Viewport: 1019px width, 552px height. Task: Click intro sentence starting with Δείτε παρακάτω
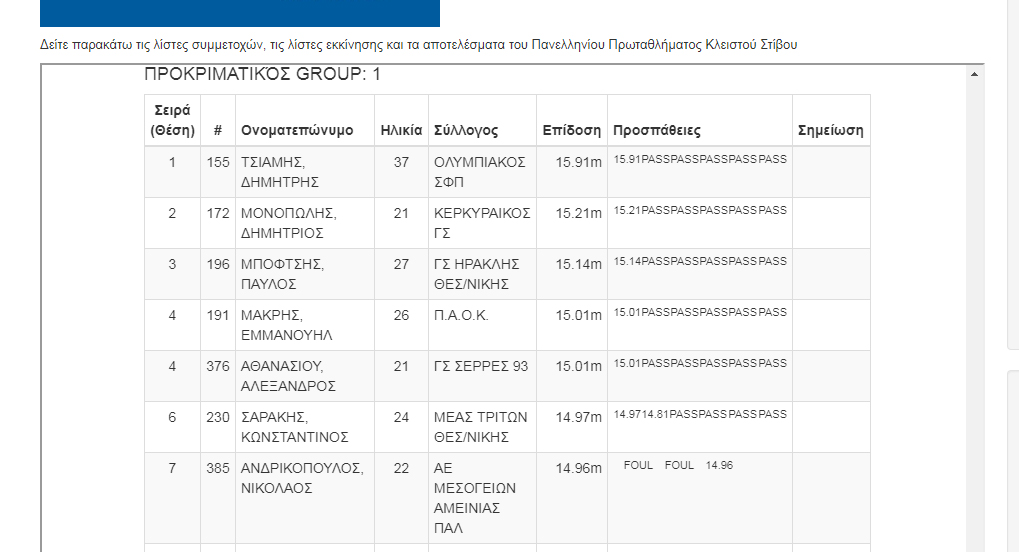point(419,45)
